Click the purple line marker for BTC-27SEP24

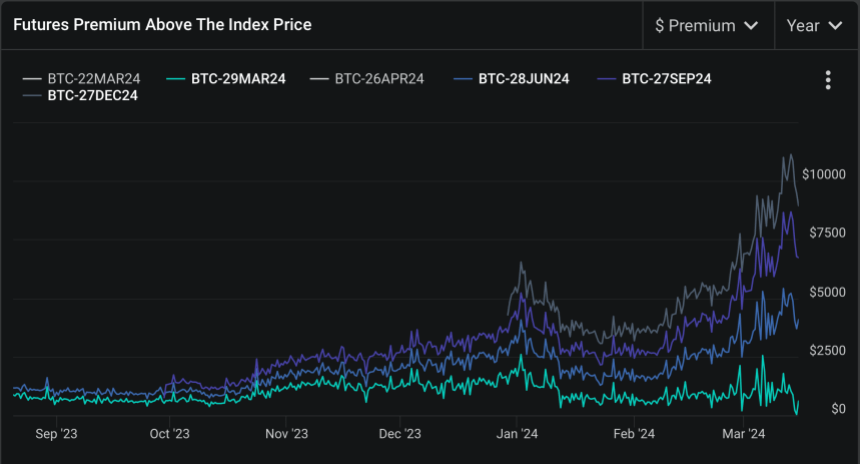coord(606,78)
